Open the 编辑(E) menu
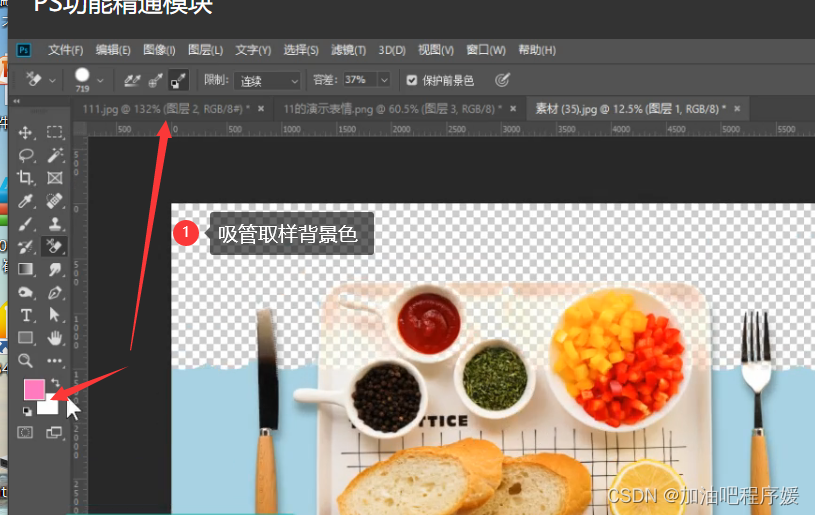The image size is (815, 515). [x=113, y=50]
